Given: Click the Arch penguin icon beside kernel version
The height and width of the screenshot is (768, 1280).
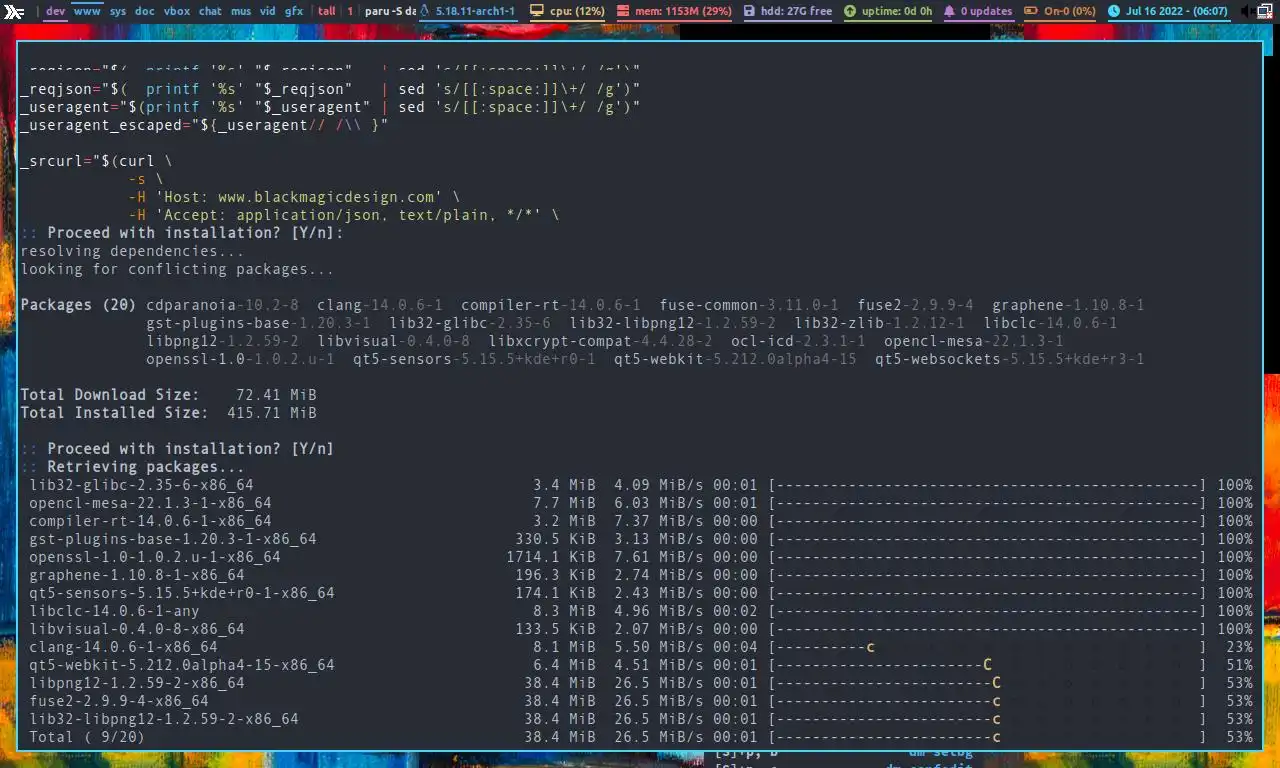Looking at the screenshot, I should 425,11.
